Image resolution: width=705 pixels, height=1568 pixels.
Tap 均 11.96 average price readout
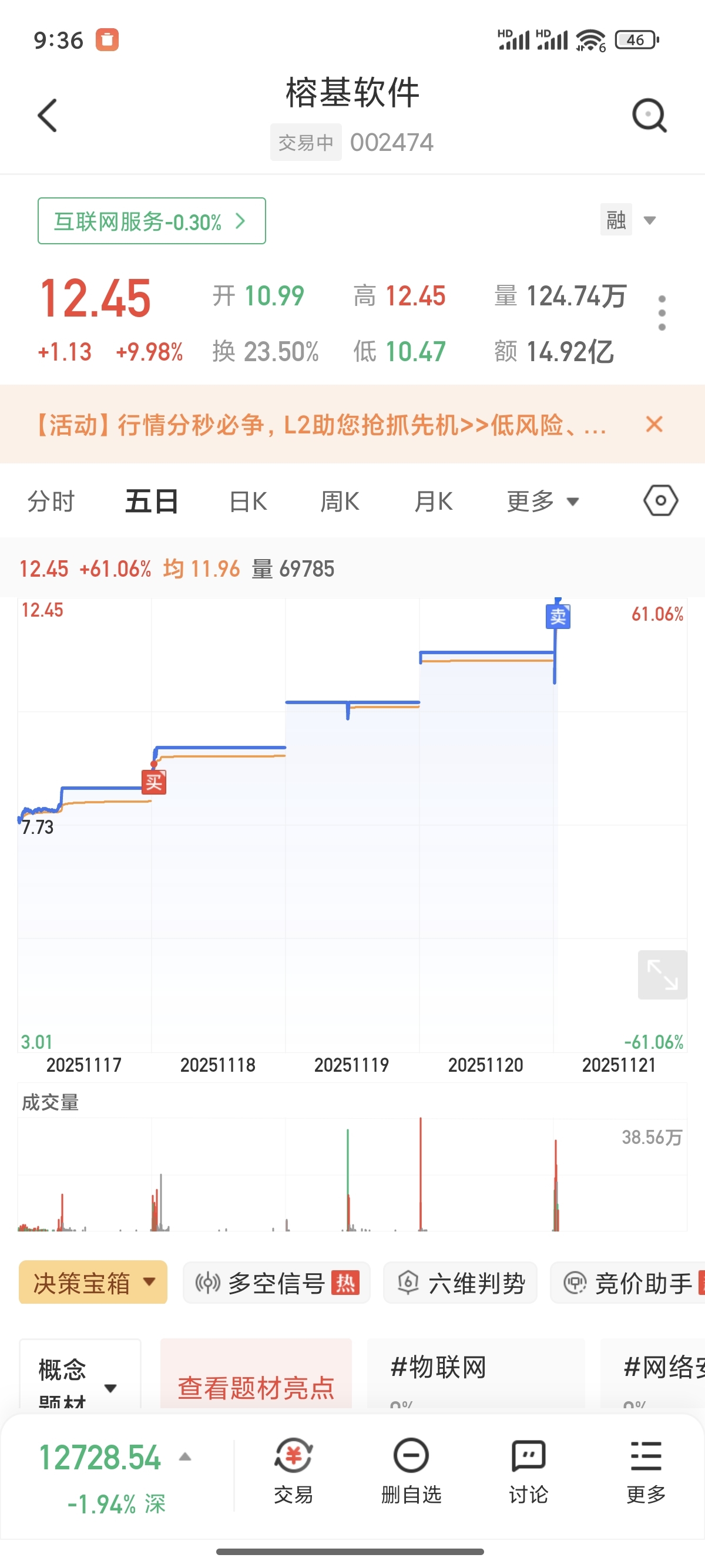coord(202,568)
